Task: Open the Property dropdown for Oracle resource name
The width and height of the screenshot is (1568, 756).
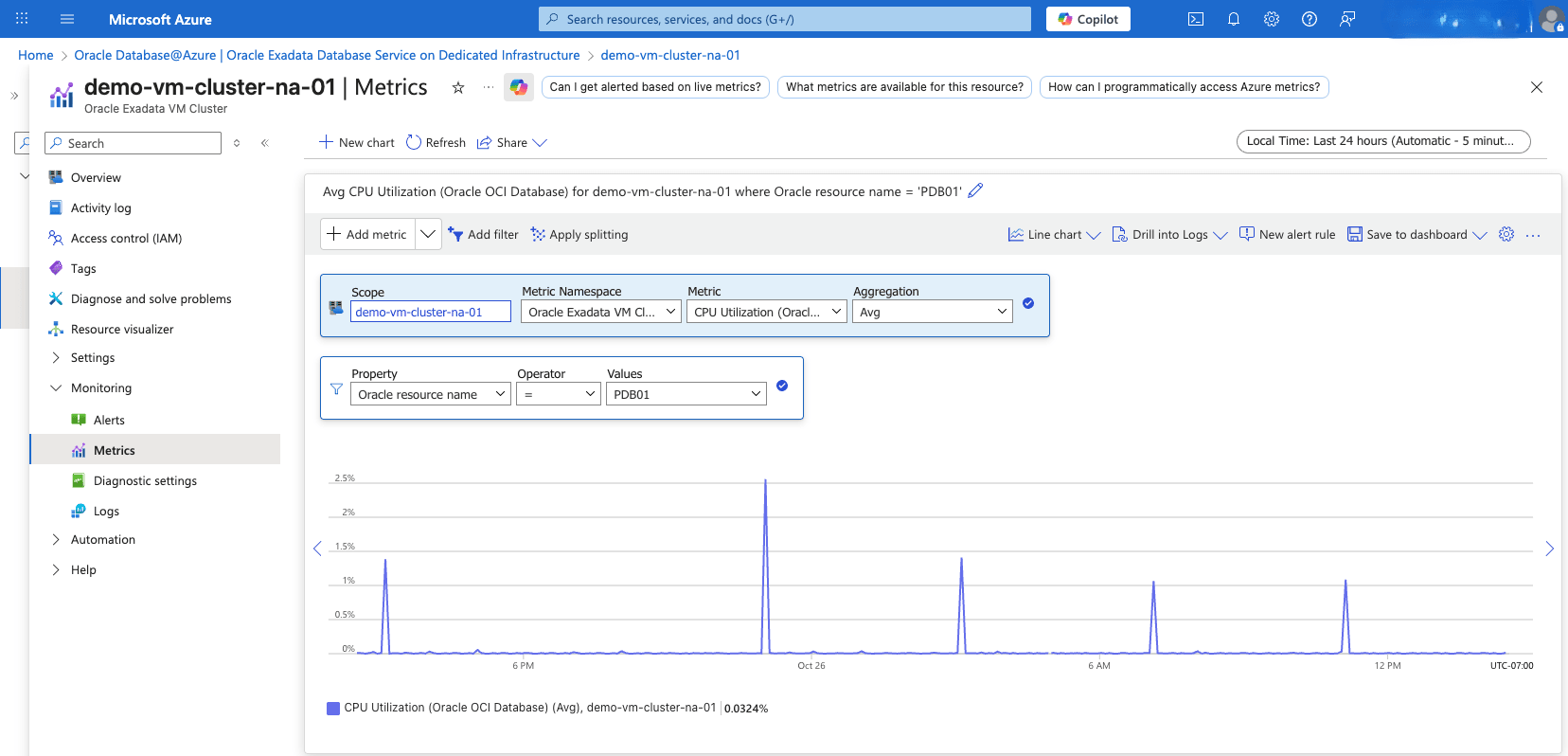Action: [431, 394]
